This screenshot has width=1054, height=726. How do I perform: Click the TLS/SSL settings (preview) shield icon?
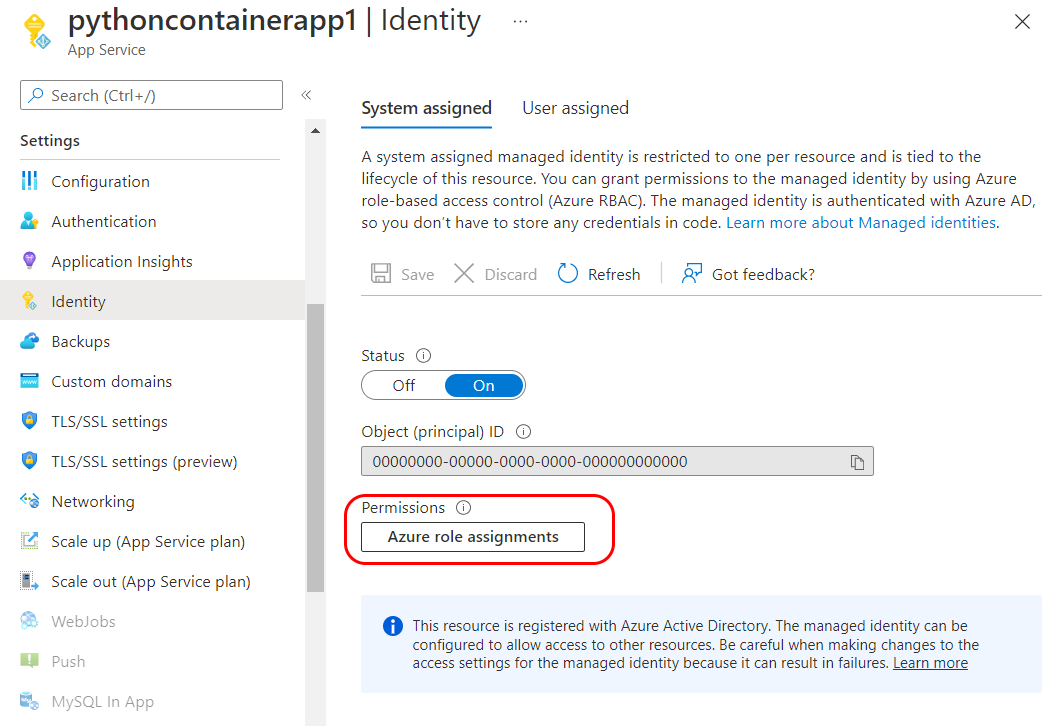29,460
